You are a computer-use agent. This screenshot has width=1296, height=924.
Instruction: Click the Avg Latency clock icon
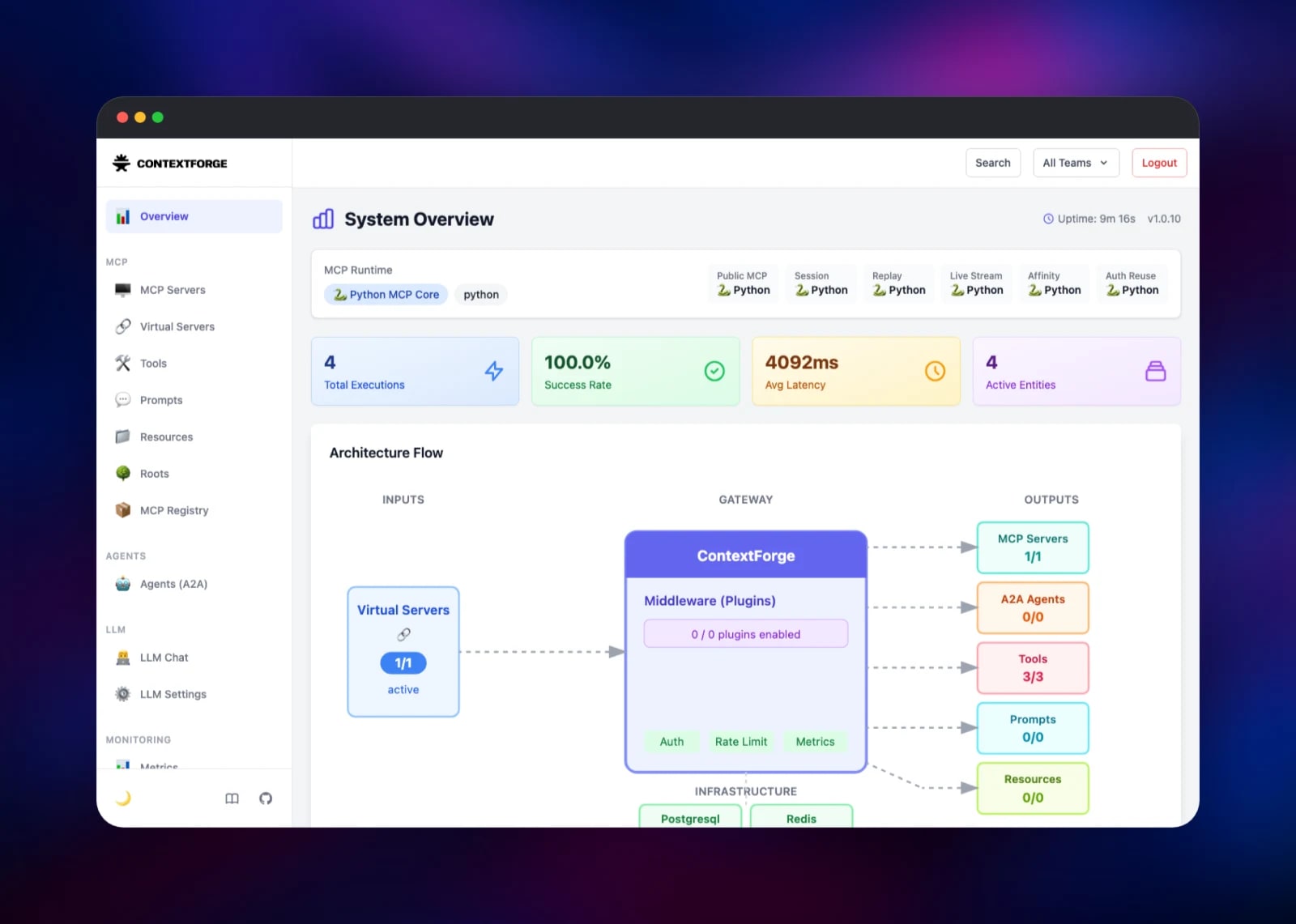pos(935,371)
